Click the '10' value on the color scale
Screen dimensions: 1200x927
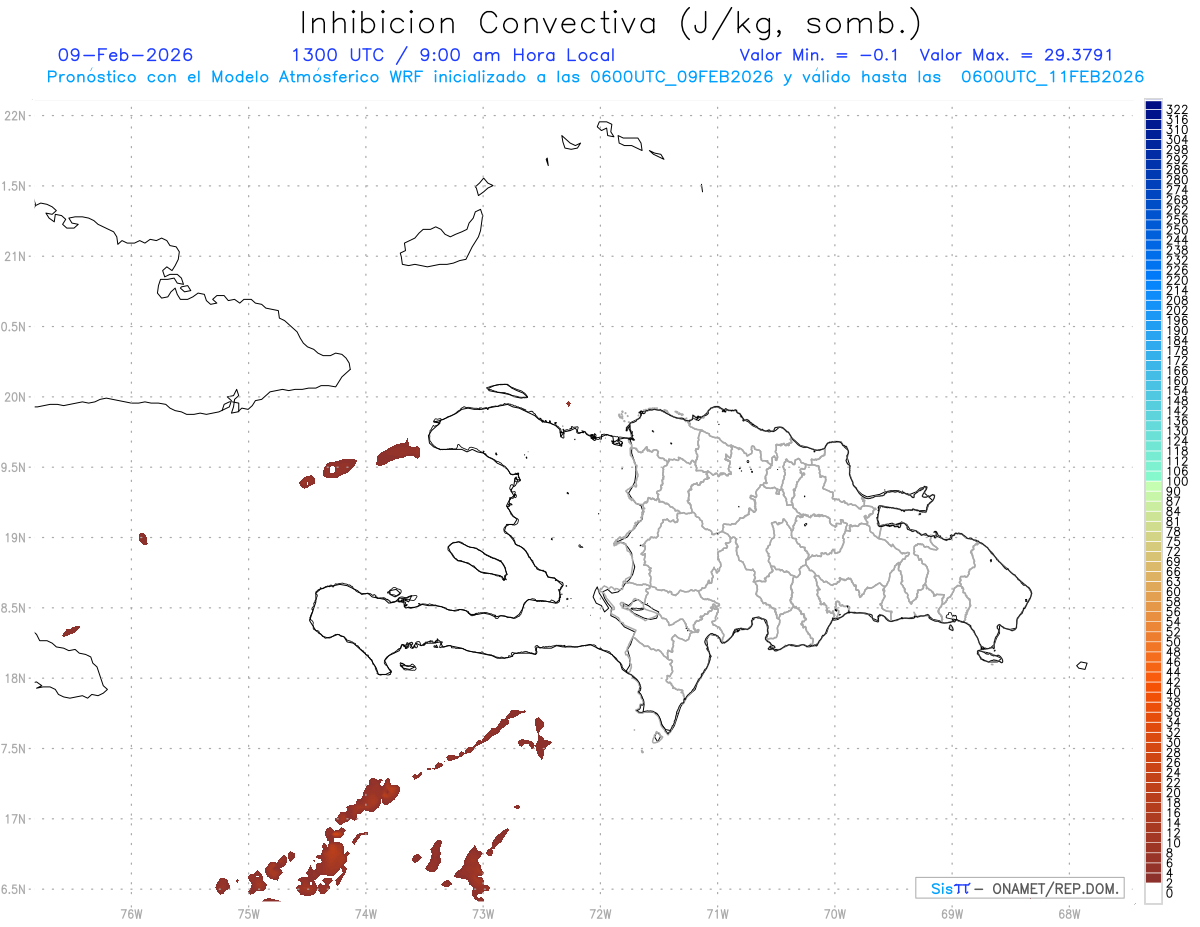pos(1174,843)
